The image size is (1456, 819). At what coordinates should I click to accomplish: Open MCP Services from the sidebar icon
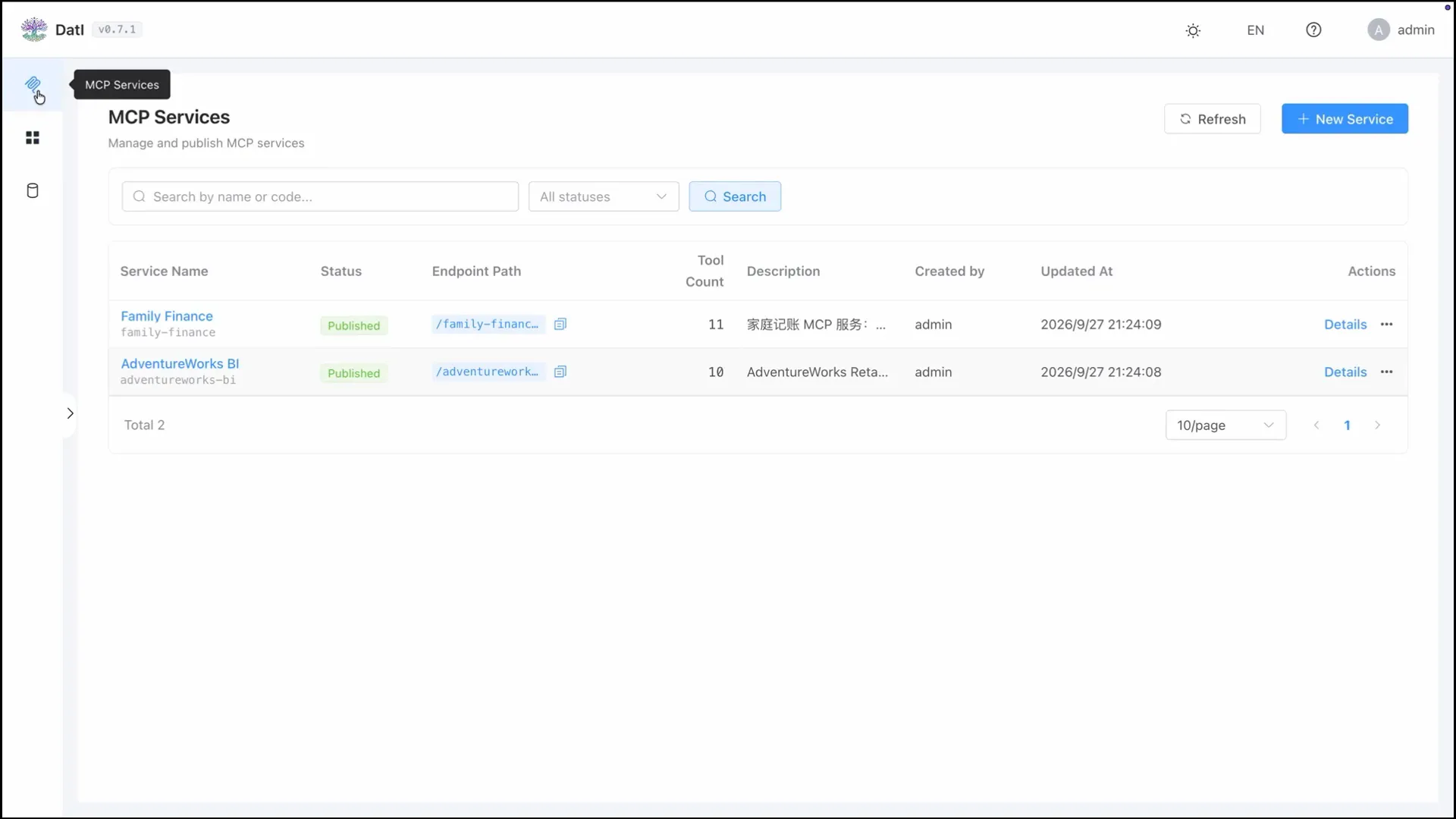pyautogui.click(x=33, y=84)
